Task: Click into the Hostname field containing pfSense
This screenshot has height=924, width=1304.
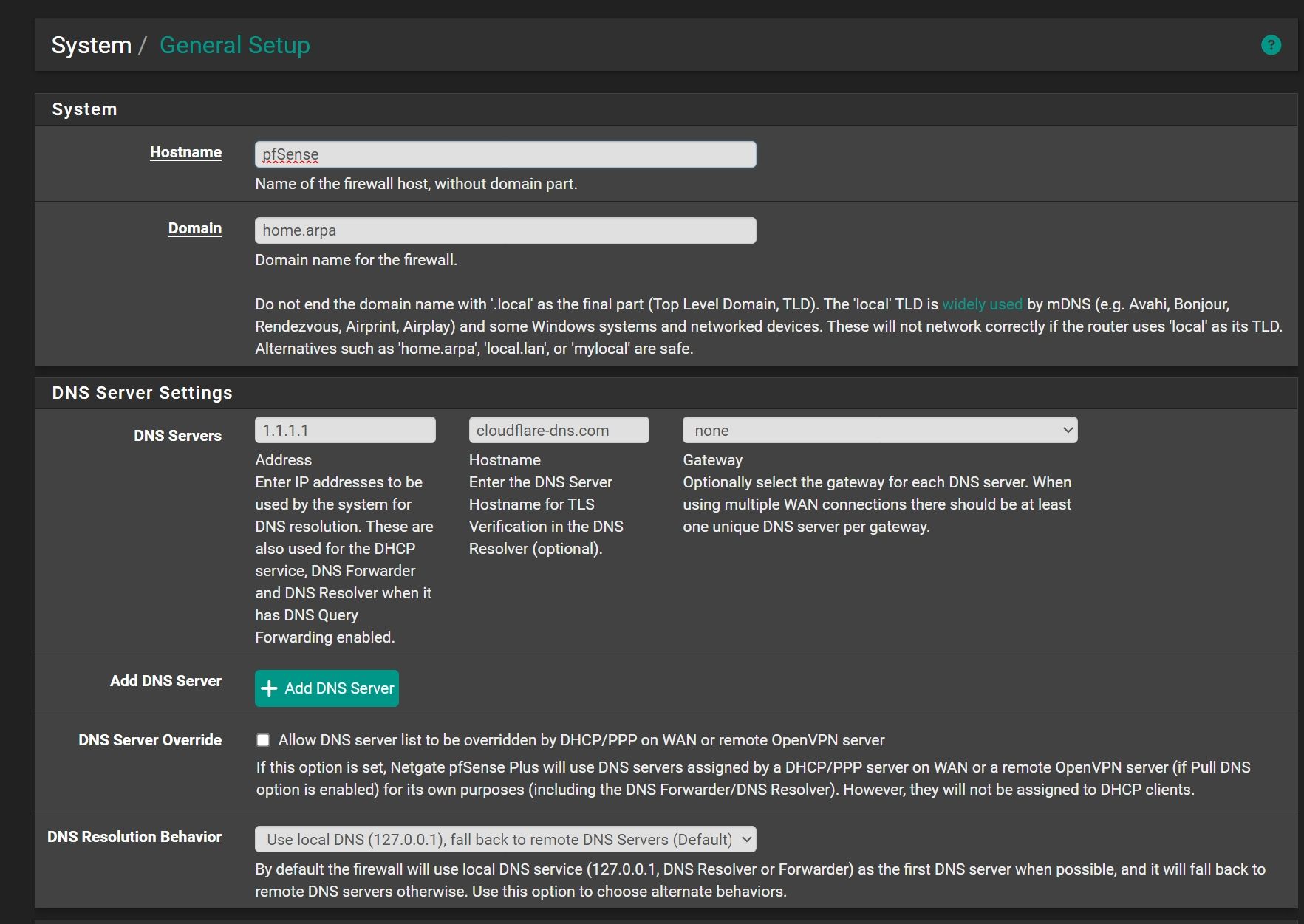Action: [x=505, y=154]
